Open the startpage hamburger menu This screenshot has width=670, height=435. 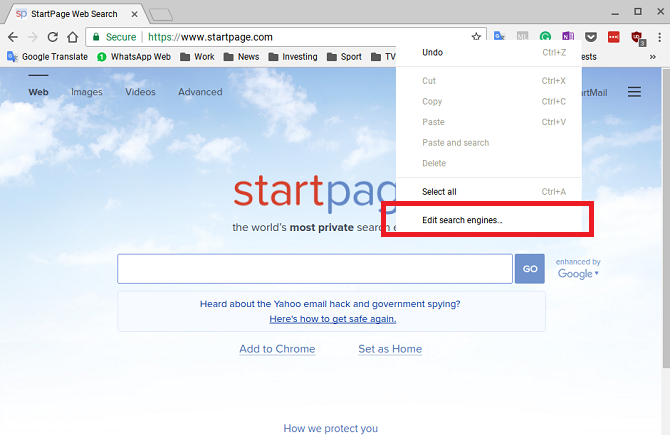click(634, 92)
